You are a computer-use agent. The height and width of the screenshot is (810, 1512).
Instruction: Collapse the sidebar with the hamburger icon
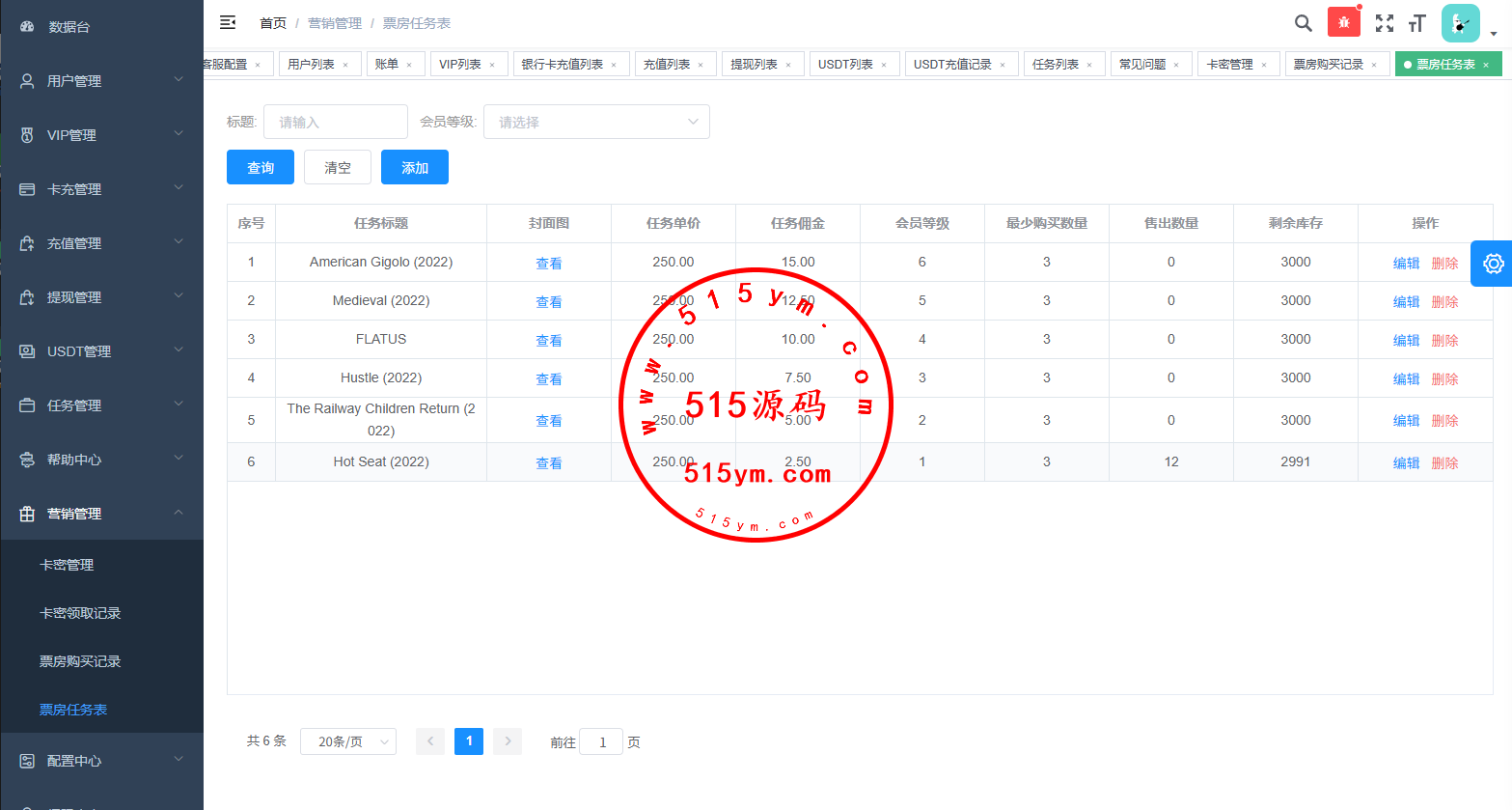(x=228, y=22)
